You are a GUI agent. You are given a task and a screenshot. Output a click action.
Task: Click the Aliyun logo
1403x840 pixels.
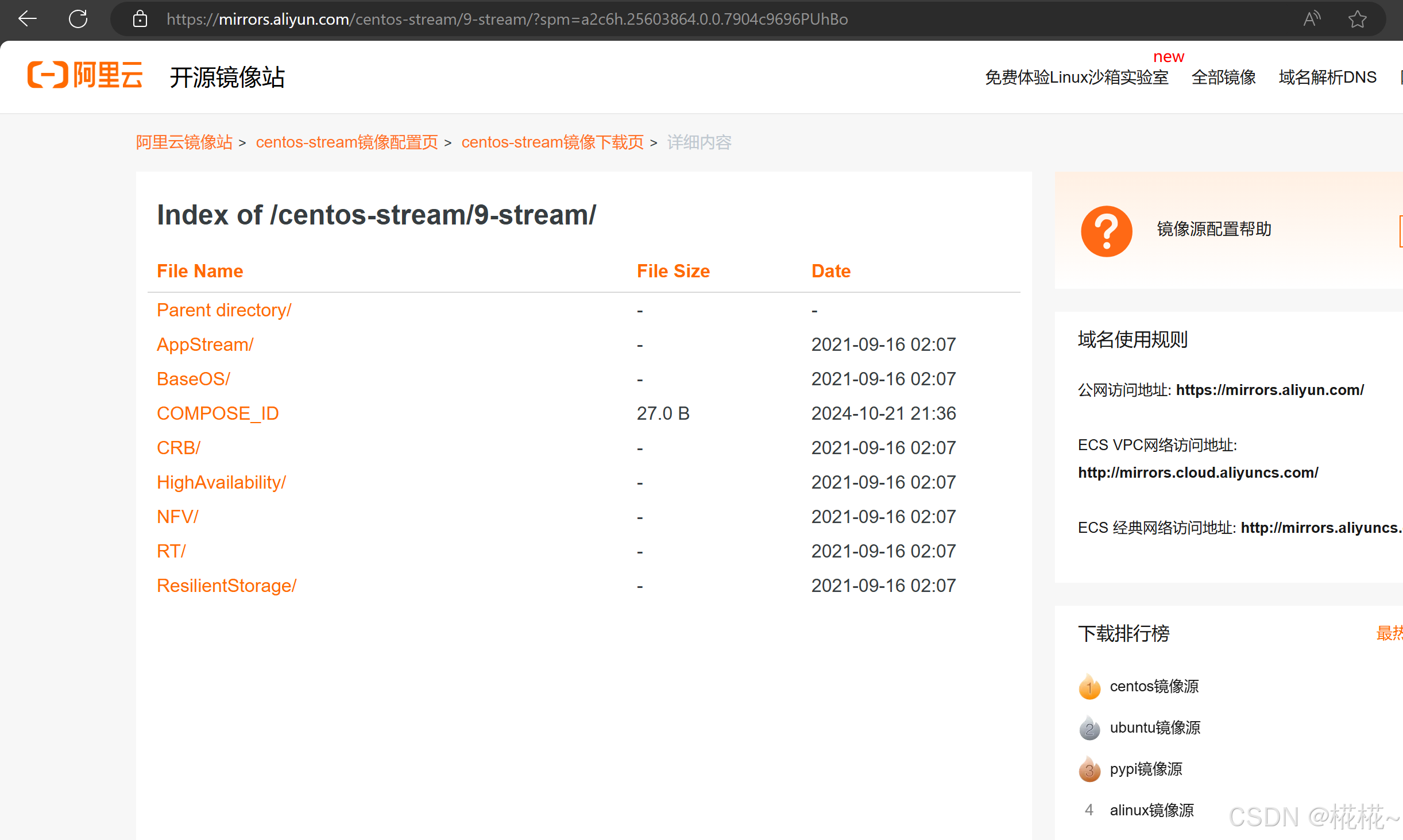(85, 75)
